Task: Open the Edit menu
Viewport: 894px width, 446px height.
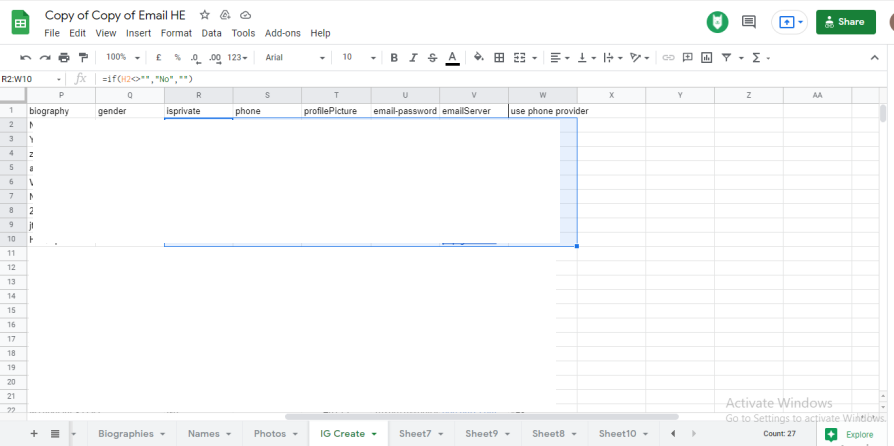Action: [x=78, y=33]
